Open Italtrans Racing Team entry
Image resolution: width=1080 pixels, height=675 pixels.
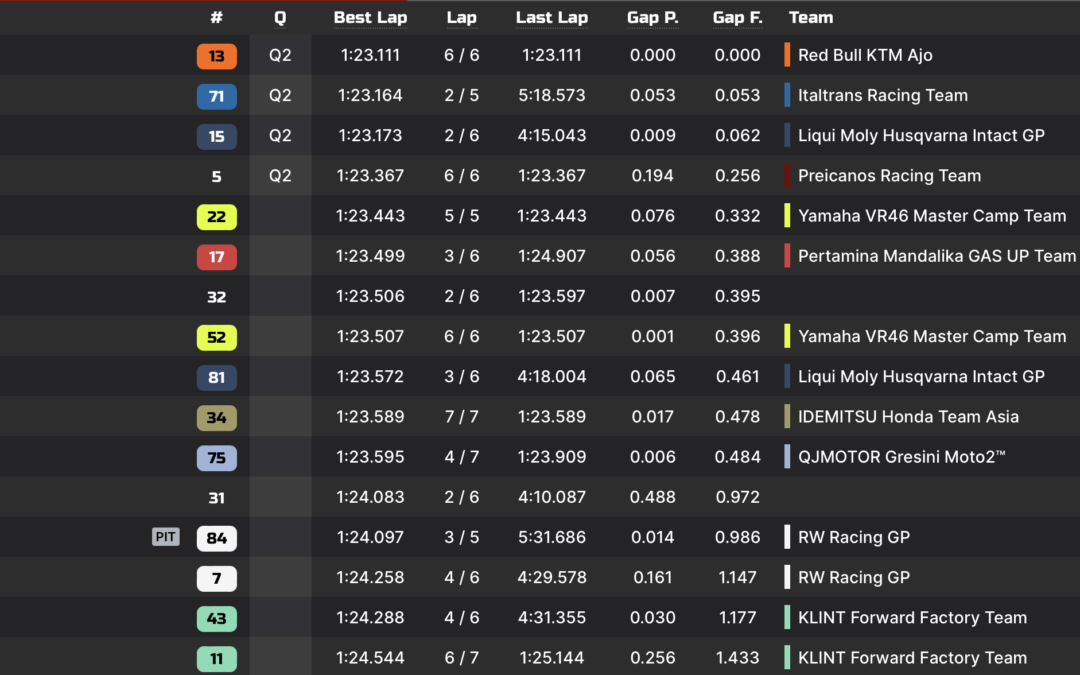[882, 95]
